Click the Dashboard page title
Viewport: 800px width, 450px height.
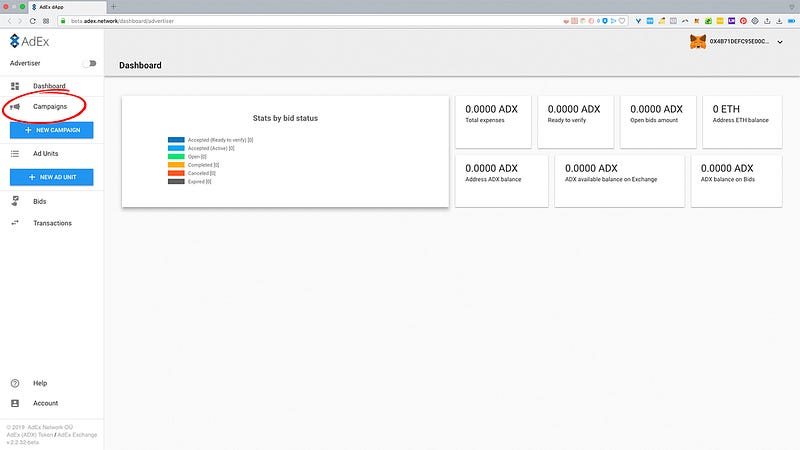pyautogui.click(x=140, y=65)
